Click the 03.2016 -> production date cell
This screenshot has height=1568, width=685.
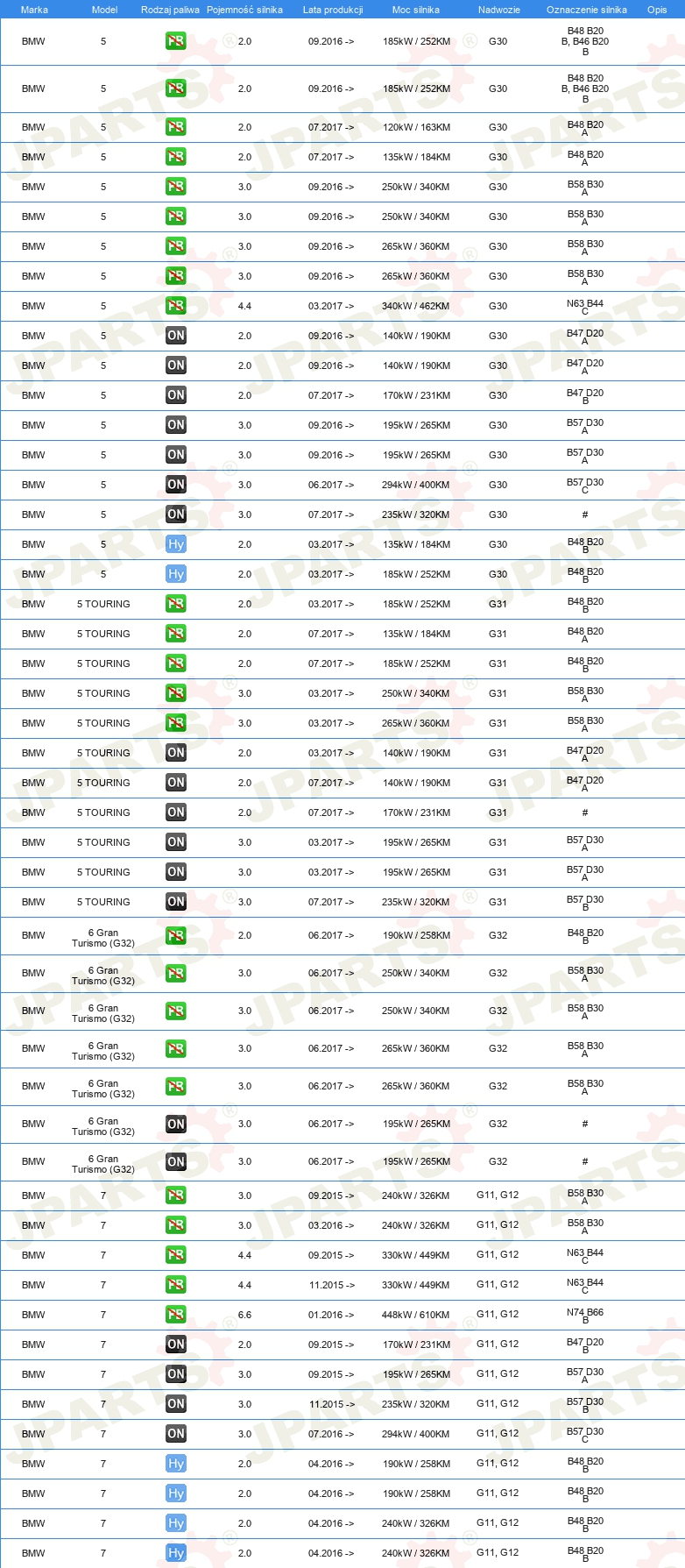coord(331,1225)
